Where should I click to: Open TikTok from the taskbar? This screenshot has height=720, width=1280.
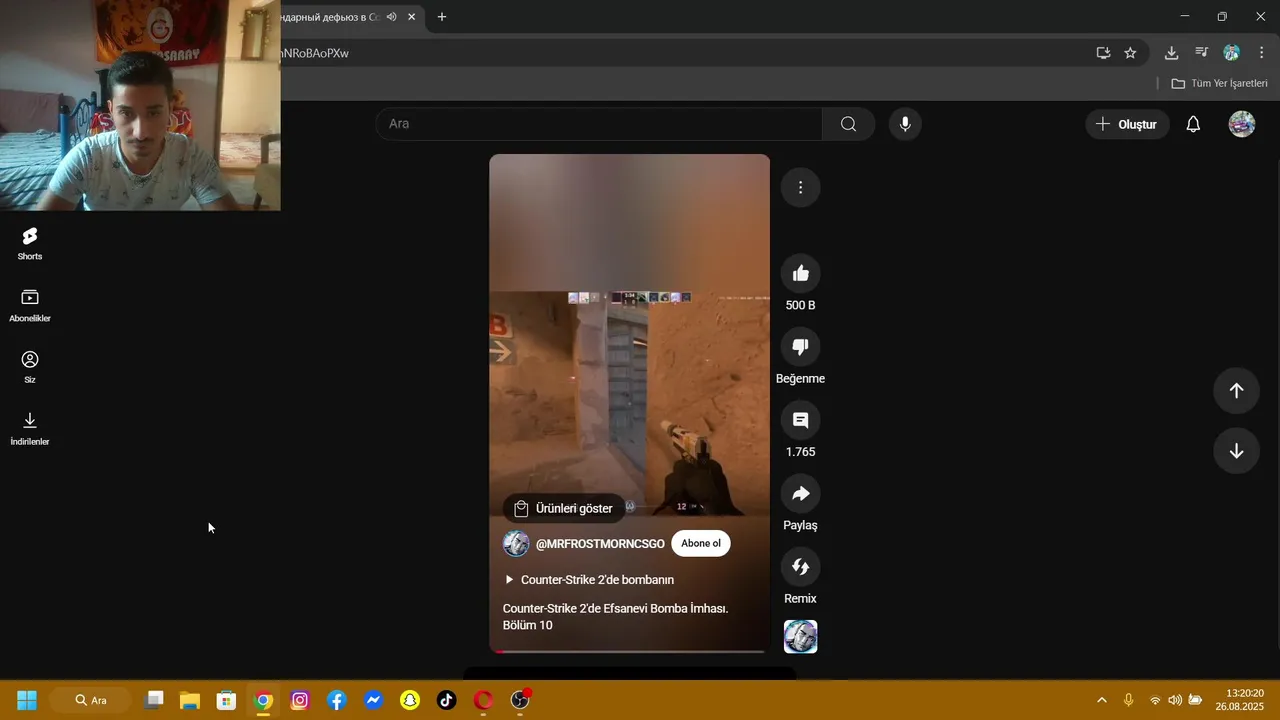coord(447,700)
